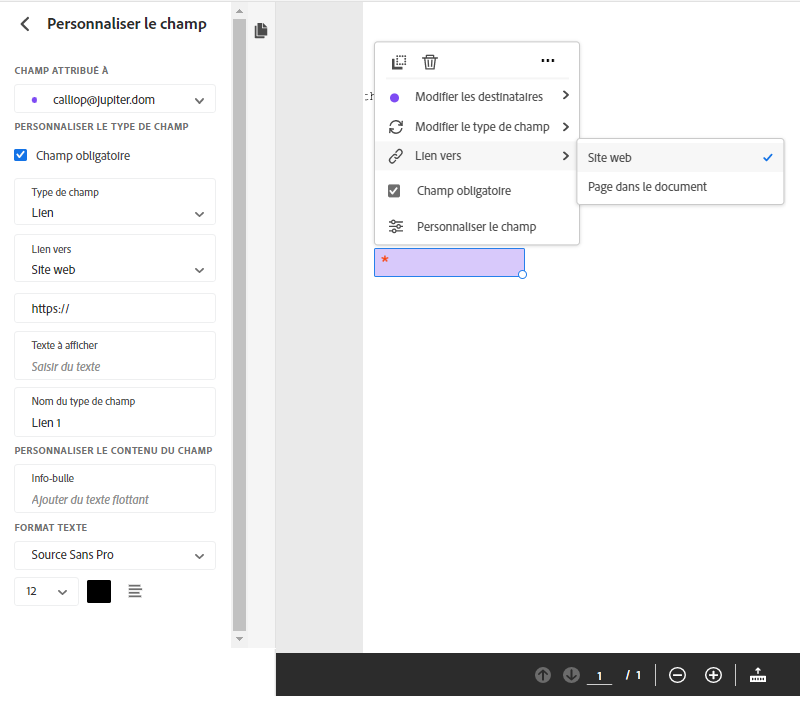Open the font size 12 dropdown
Screen dimensions: 800x705
tap(46, 592)
